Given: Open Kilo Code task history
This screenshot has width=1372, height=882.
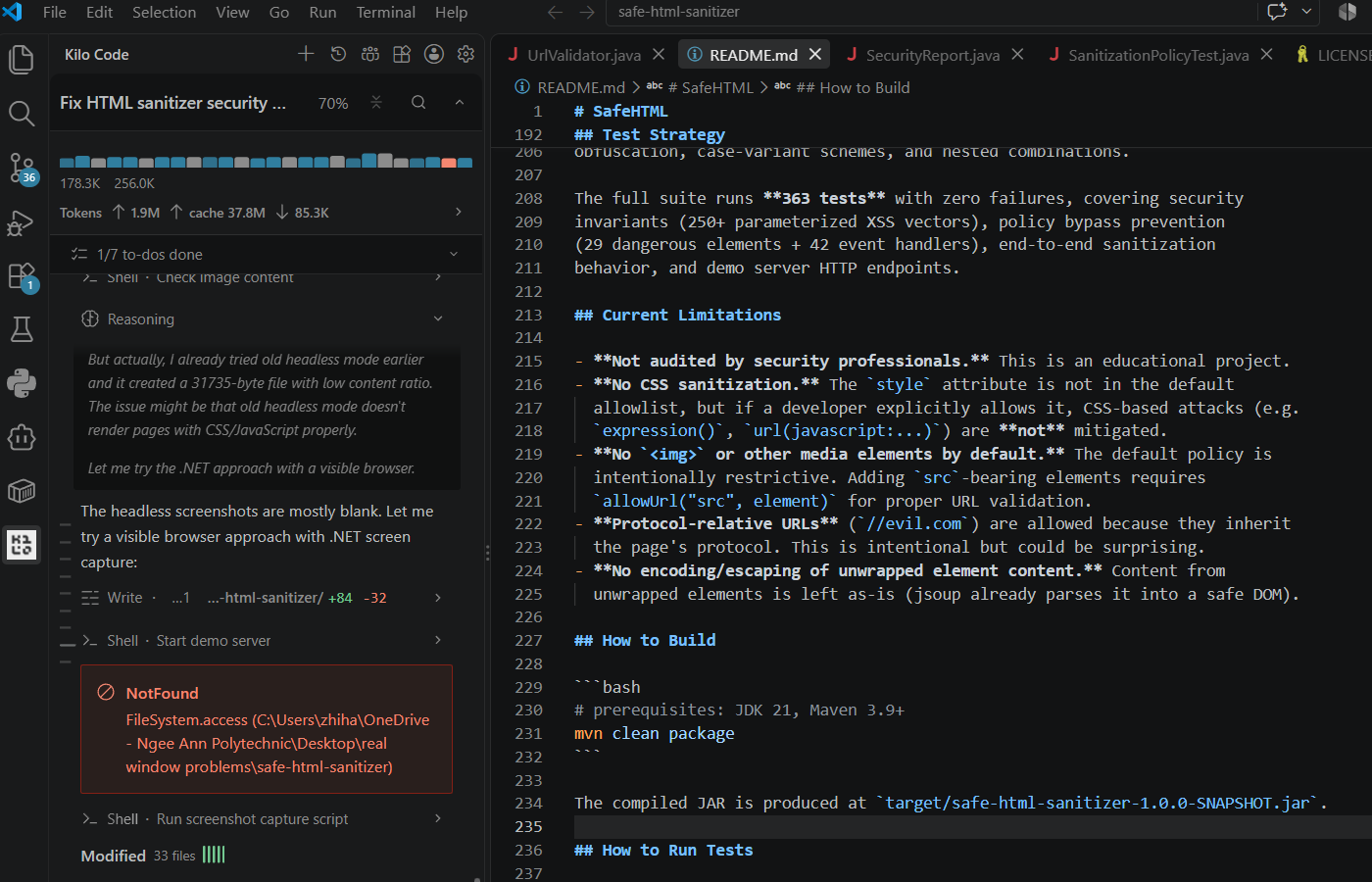Looking at the screenshot, I should [338, 54].
